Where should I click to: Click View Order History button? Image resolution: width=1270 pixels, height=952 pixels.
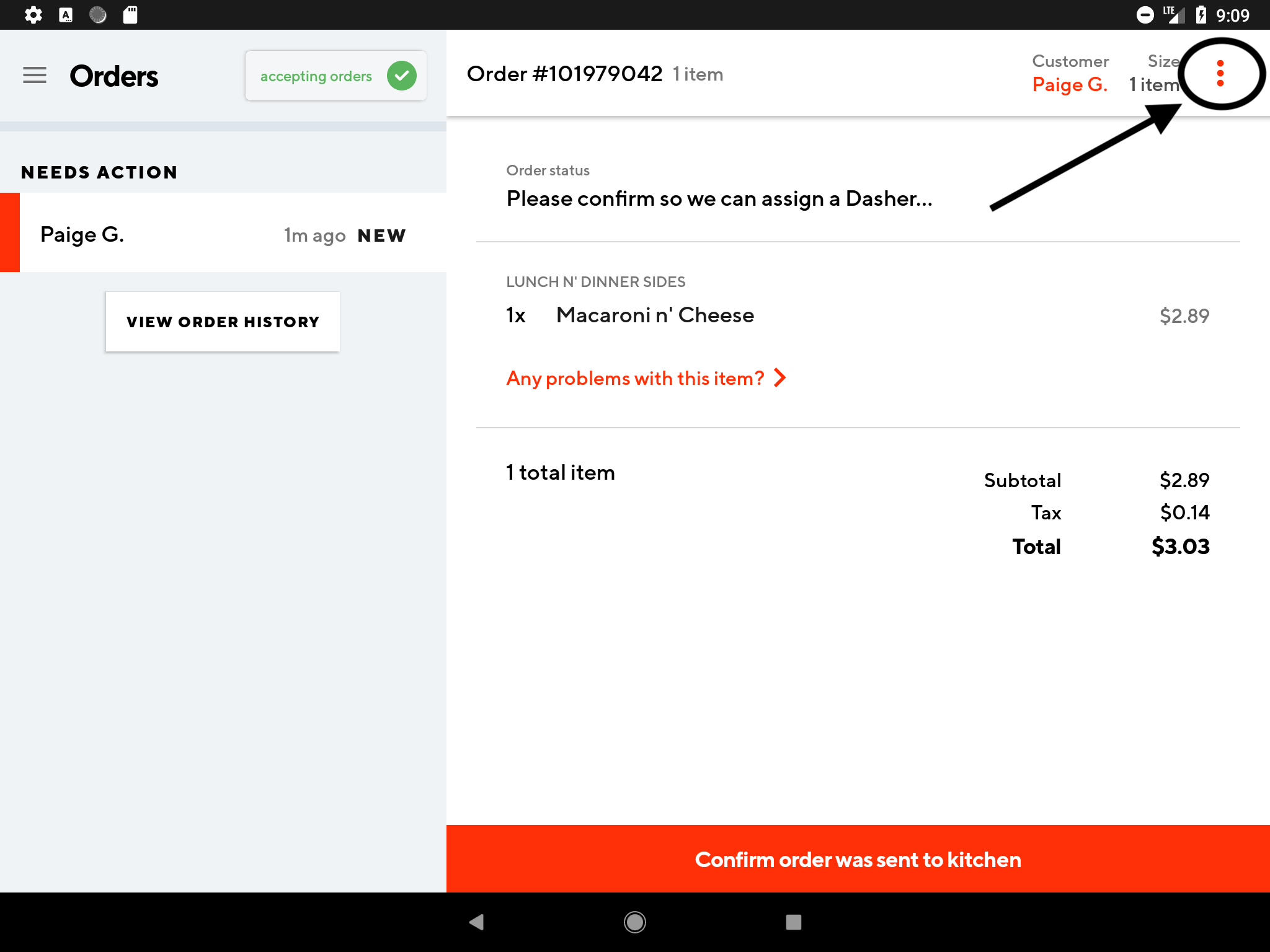tap(223, 322)
